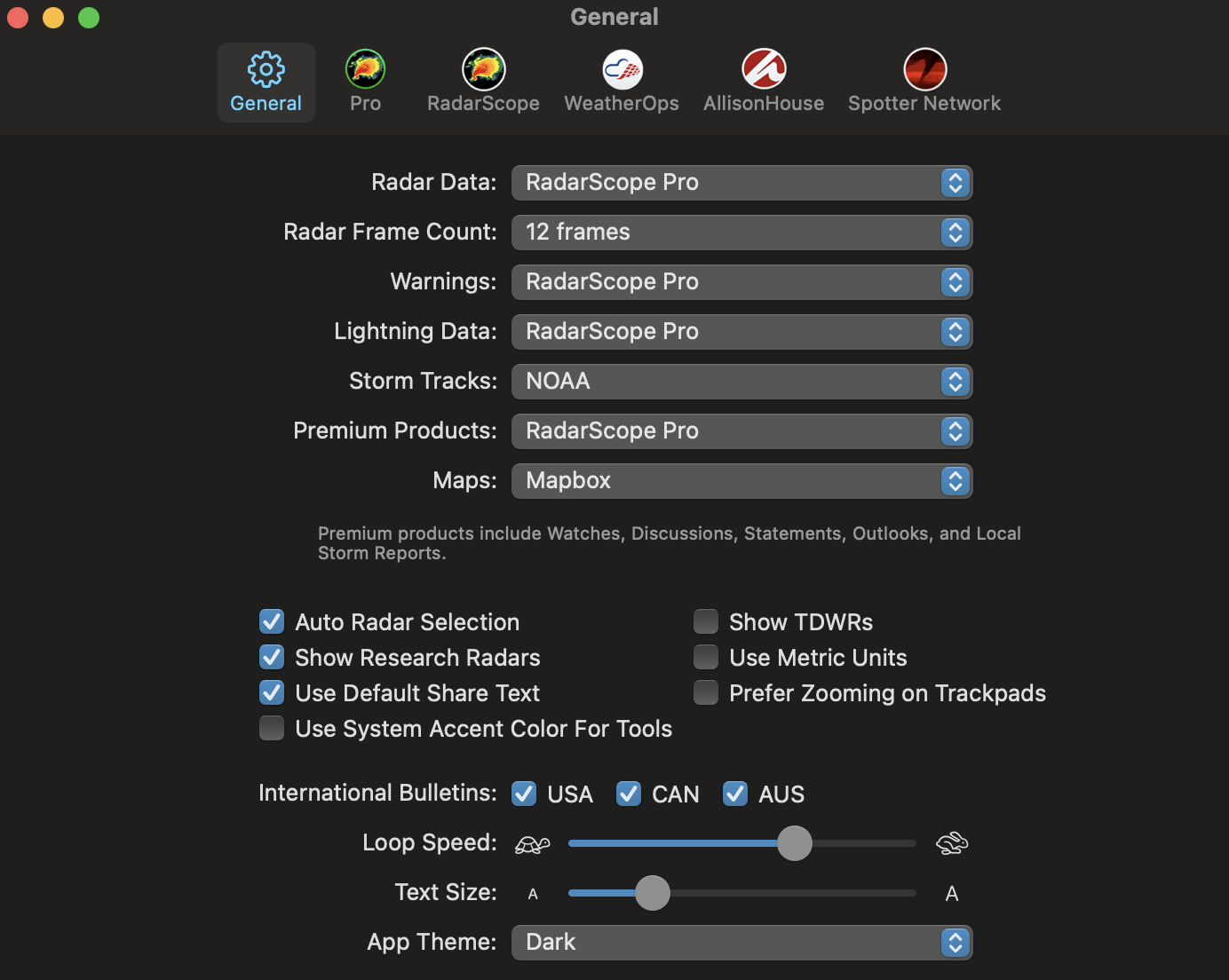Open the AllisonHouse settings tab

763,68
